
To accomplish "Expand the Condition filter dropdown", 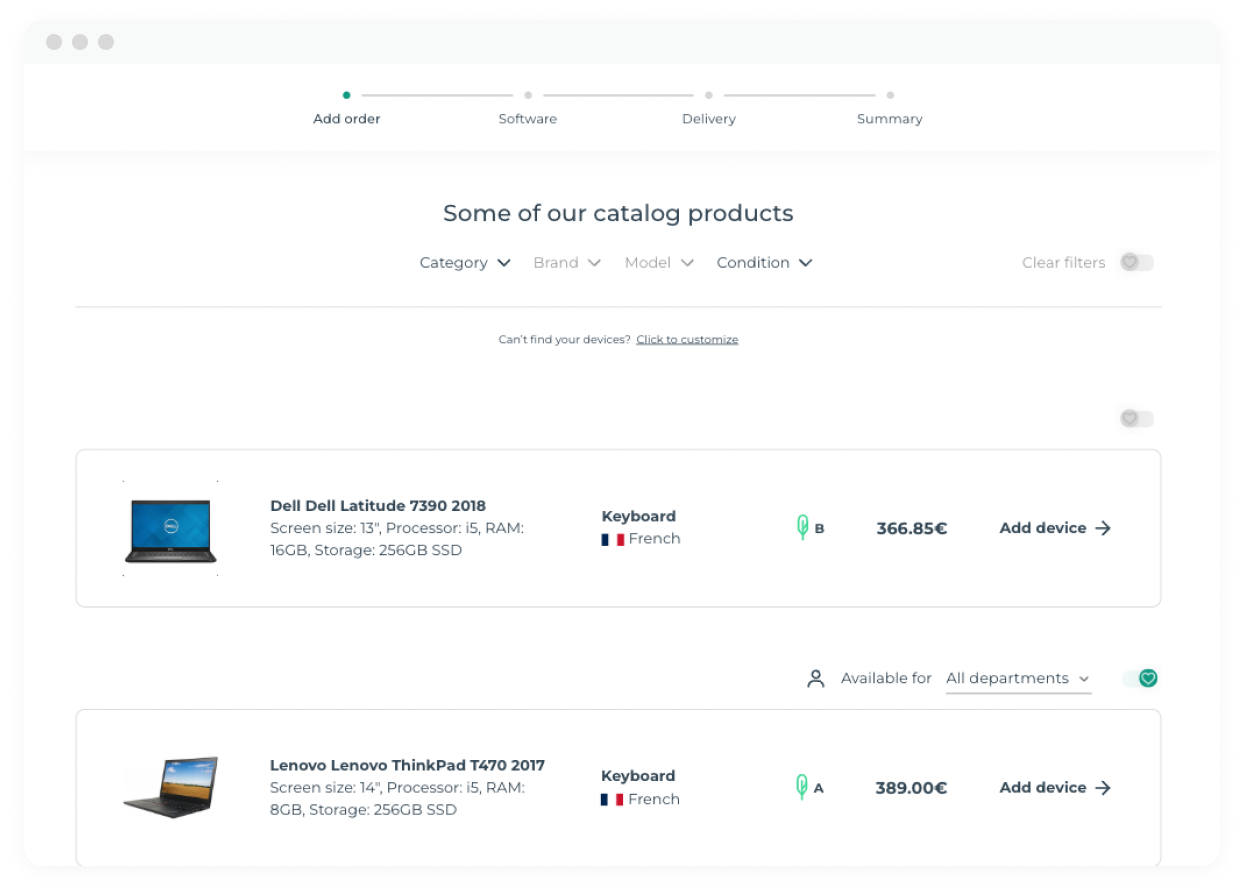I will (x=764, y=263).
